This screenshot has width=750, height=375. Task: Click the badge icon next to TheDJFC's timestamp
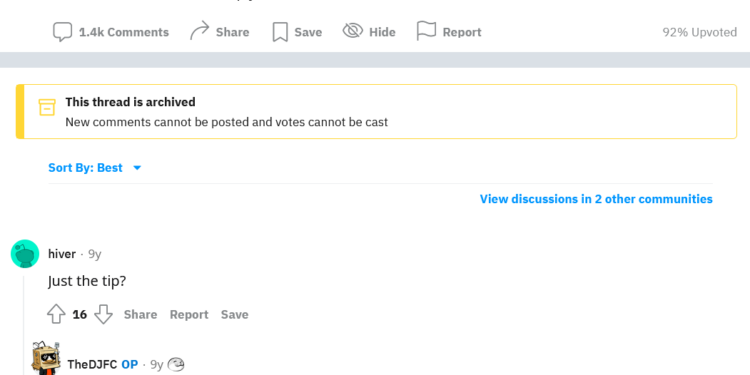176,364
